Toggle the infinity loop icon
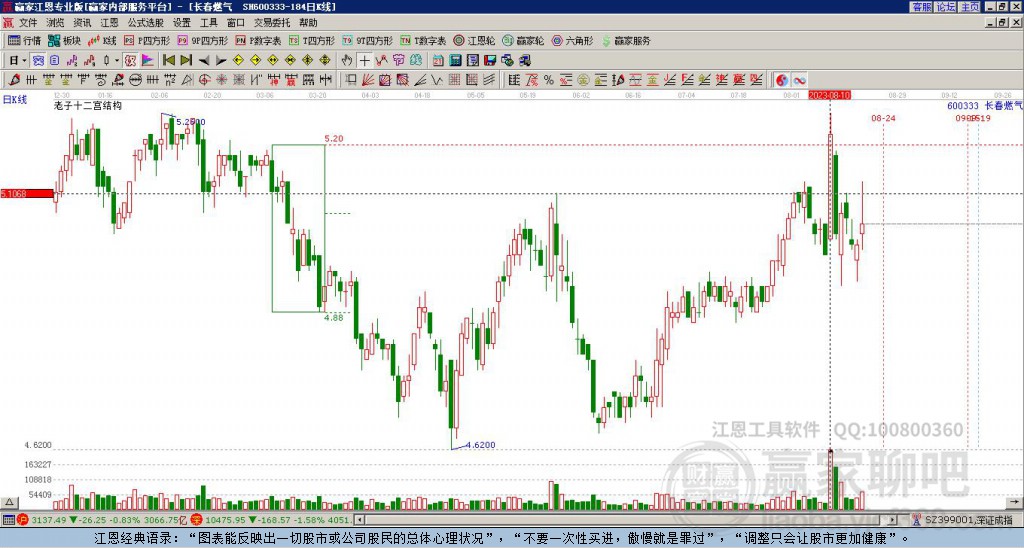 pos(799,80)
